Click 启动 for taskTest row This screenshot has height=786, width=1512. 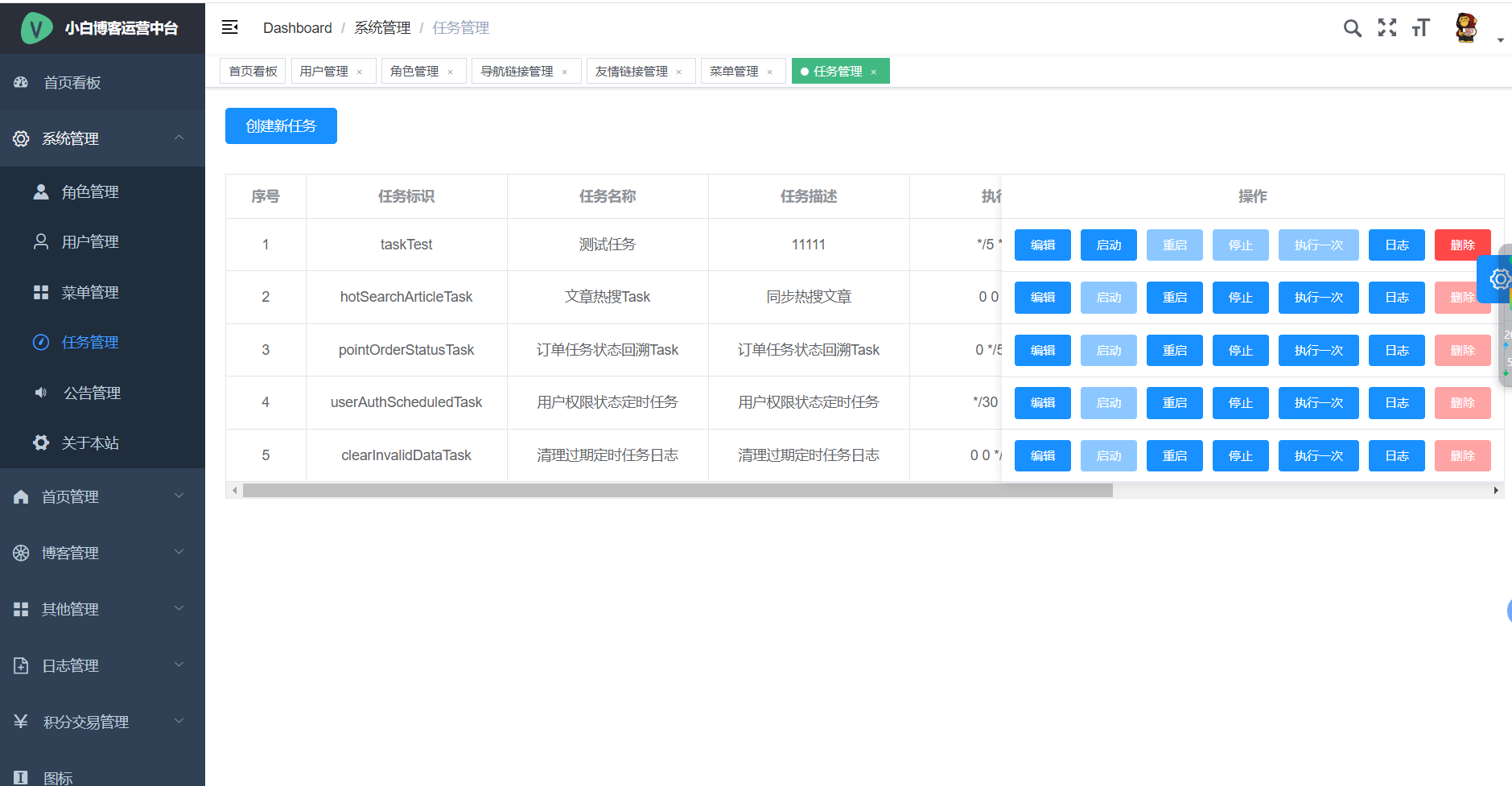pos(1109,245)
